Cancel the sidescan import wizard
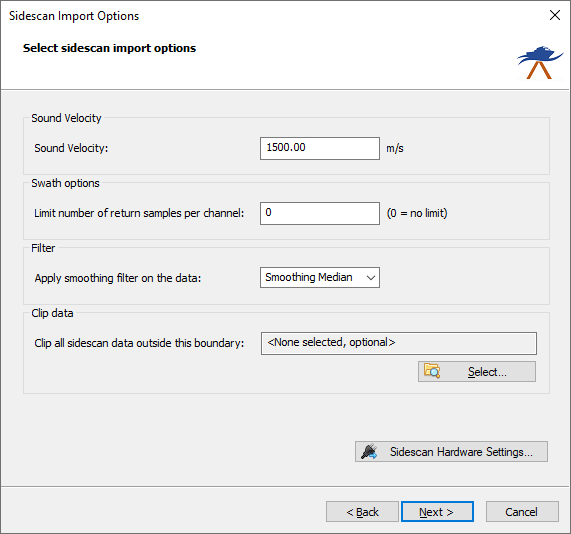Image resolution: width=571 pixels, height=534 pixels. coord(522,512)
